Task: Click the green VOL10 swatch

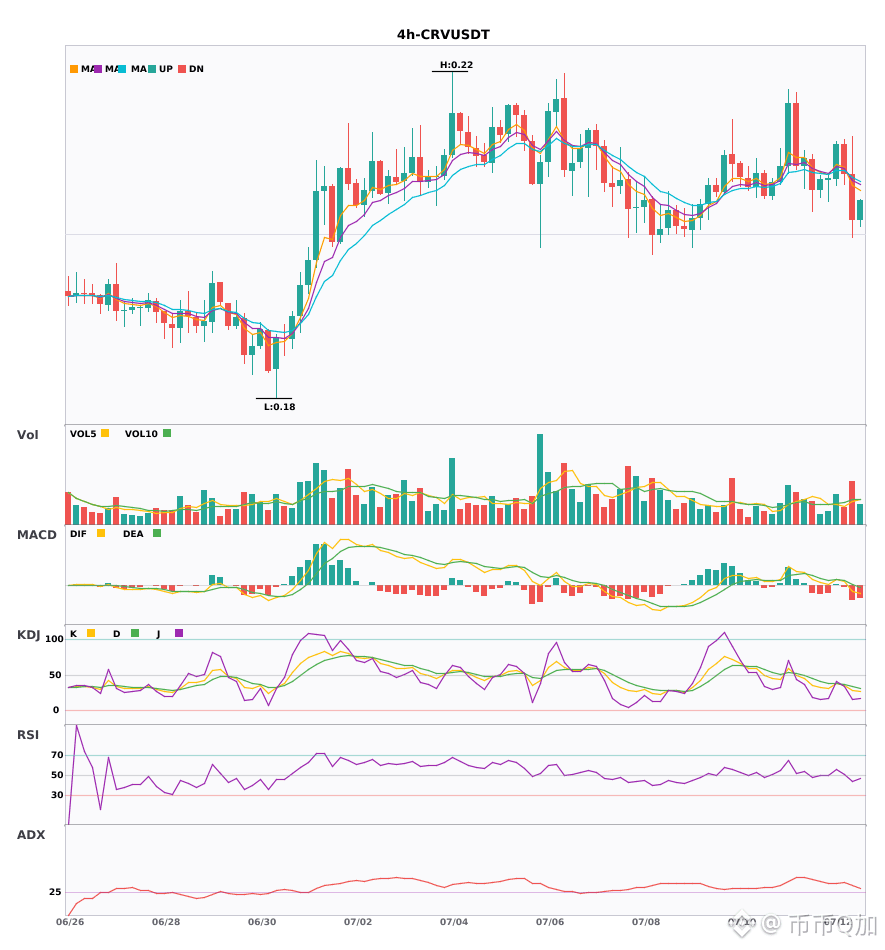Action: coord(167,433)
